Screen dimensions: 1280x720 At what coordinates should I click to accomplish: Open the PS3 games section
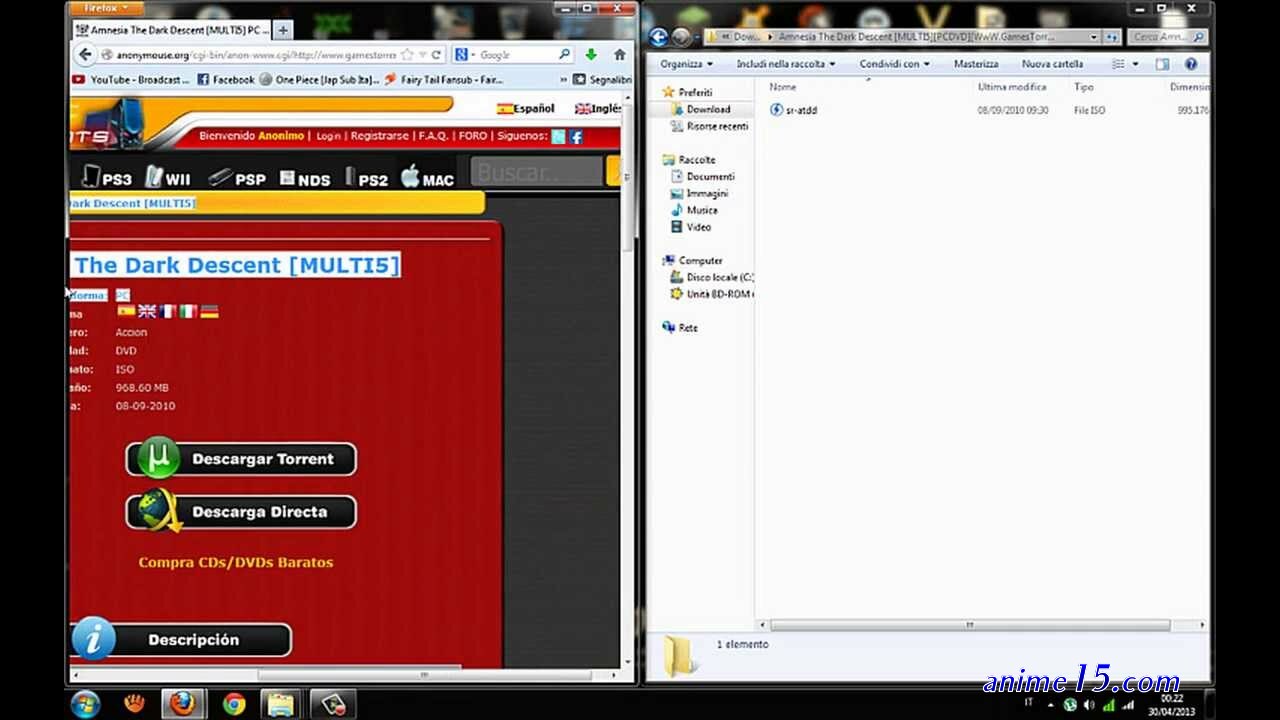coord(107,178)
